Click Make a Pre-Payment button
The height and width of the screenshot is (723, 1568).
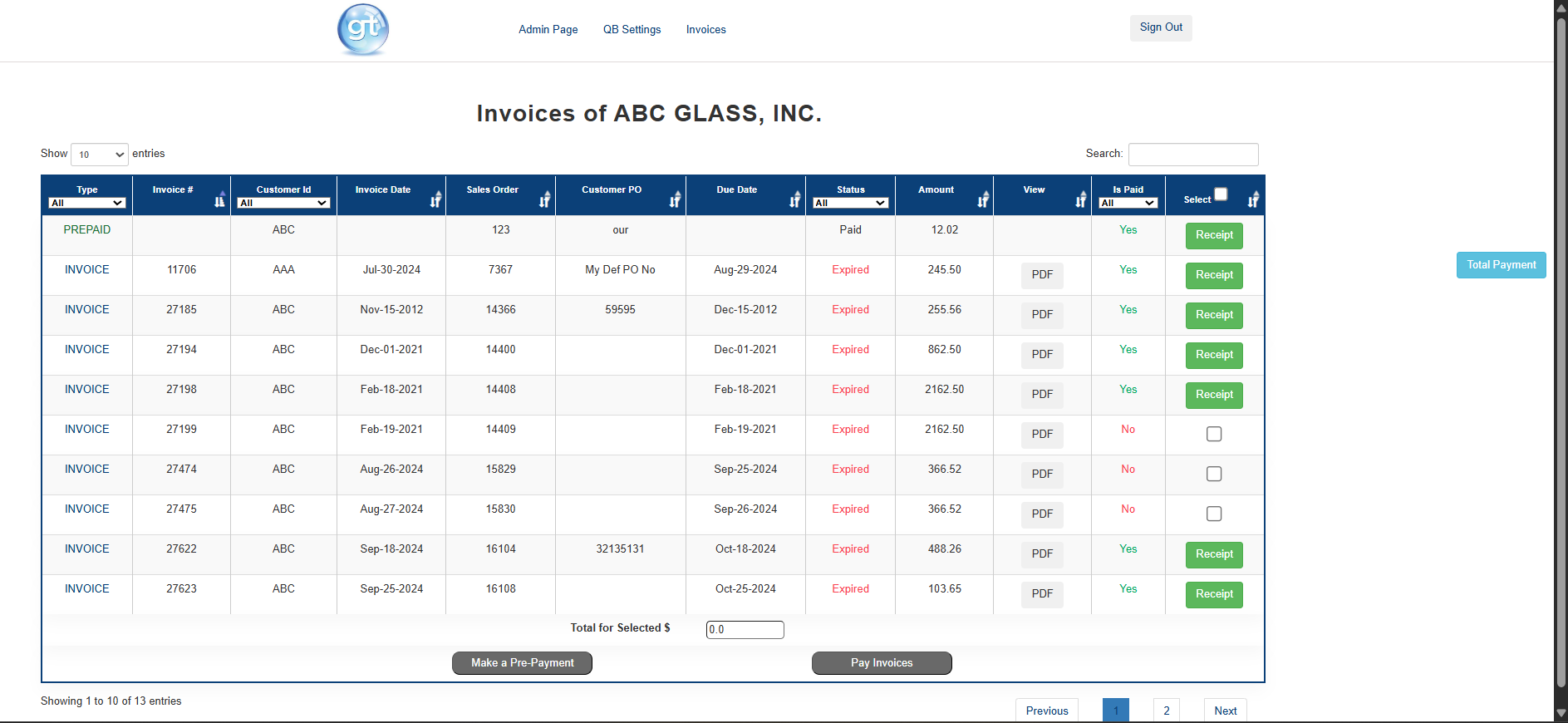click(522, 663)
